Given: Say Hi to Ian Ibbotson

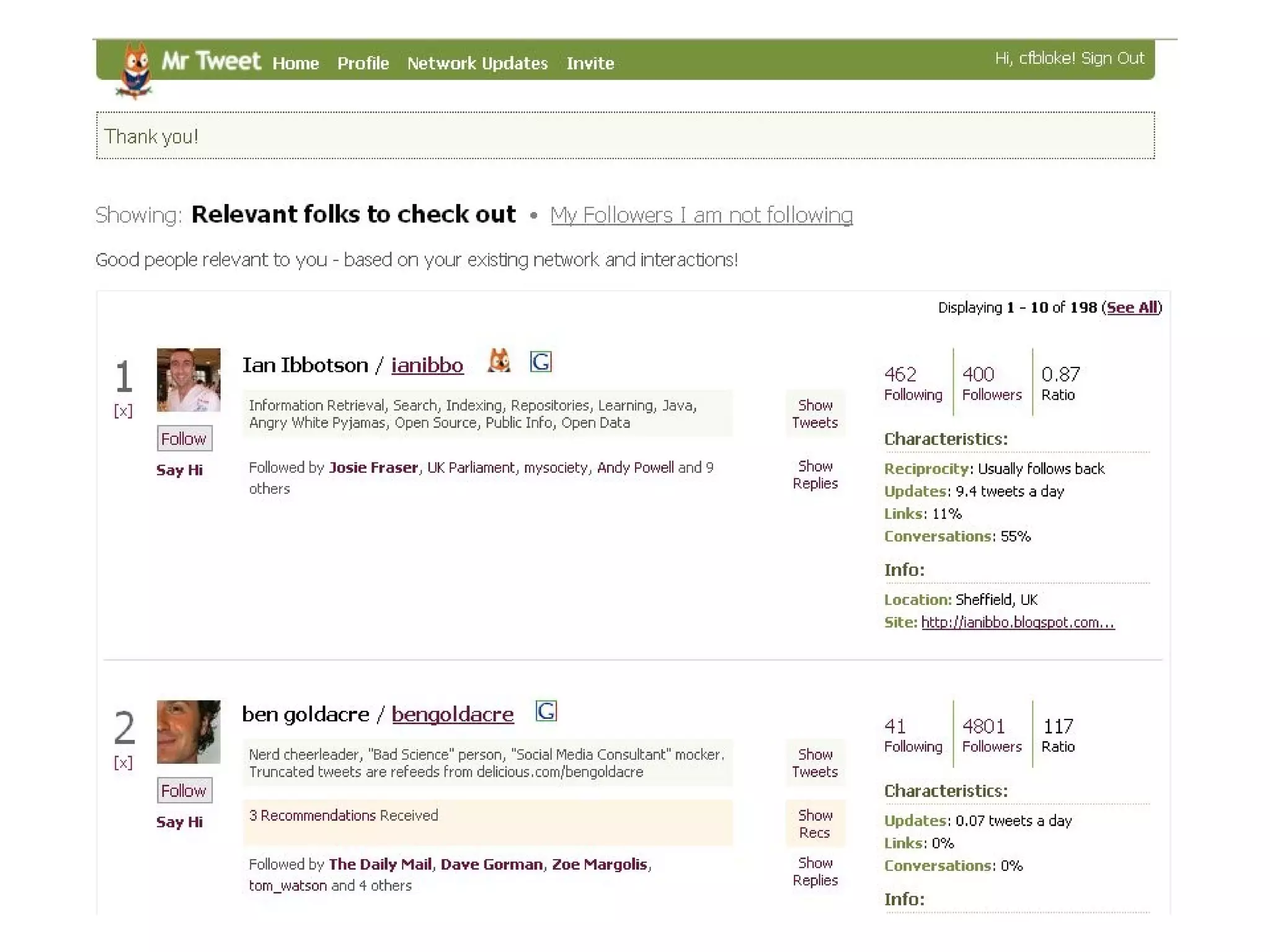Looking at the screenshot, I should (x=179, y=470).
